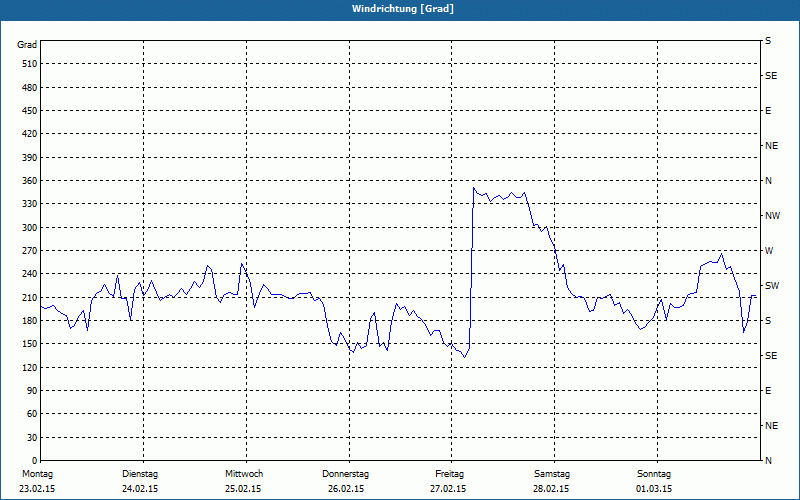The width and height of the screenshot is (800, 500).
Task: Click the date 23.02.15
Action: (37, 489)
